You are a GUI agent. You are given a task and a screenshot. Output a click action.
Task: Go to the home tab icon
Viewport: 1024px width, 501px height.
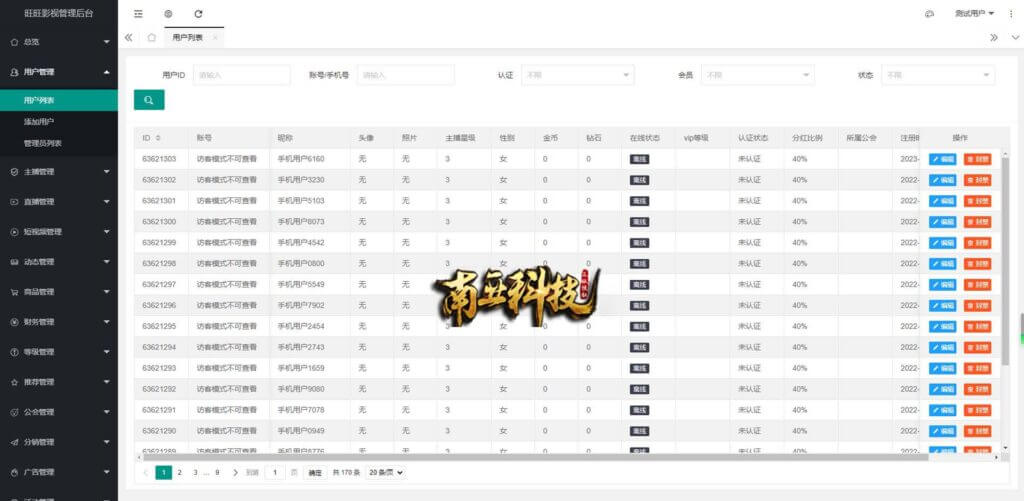tap(152, 38)
